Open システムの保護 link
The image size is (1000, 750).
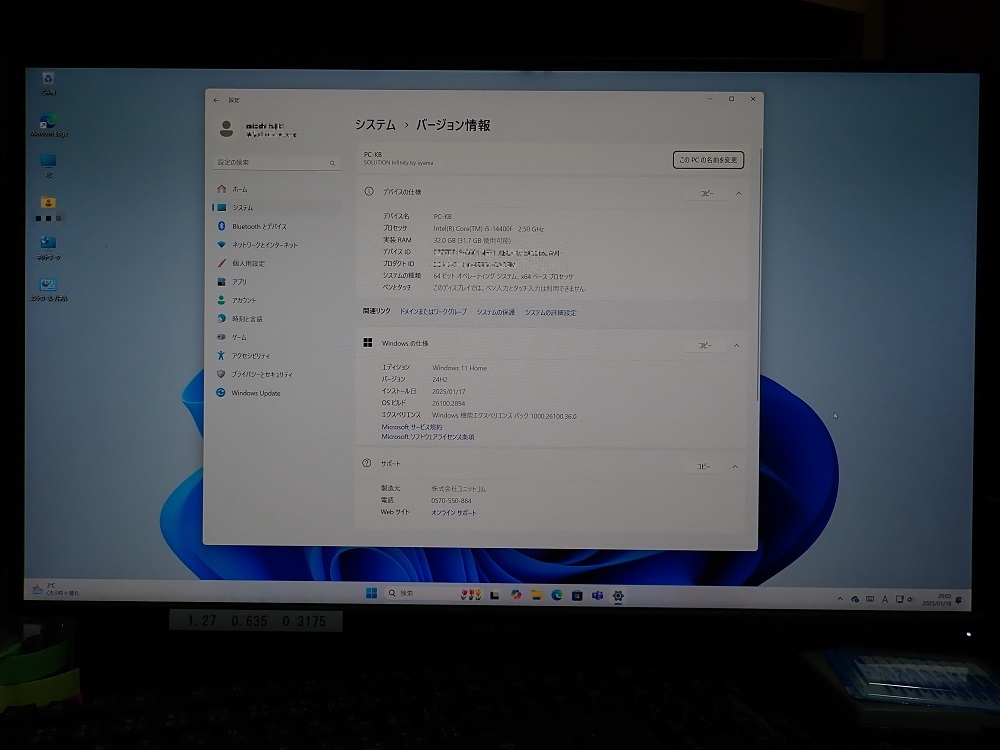click(496, 312)
